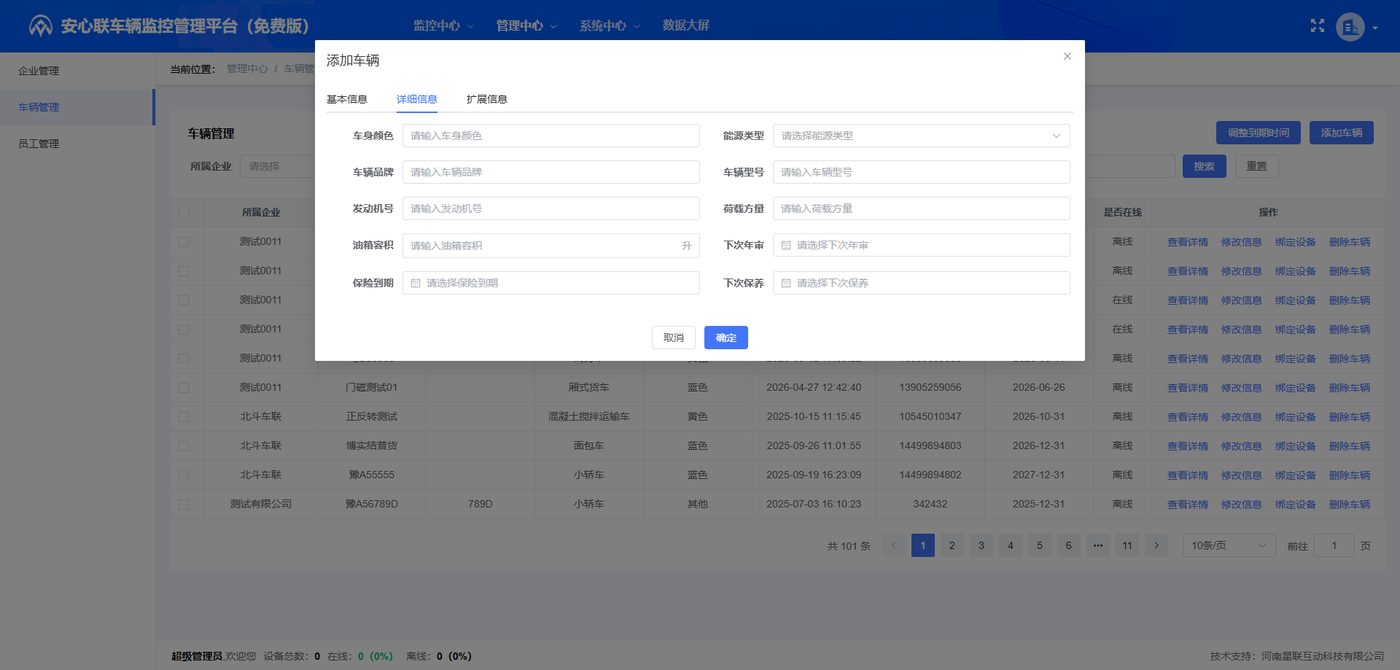This screenshot has height=670, width=1400.
Task: Close the 添加车辆 dialog with the X
Action: point(1067,56)
